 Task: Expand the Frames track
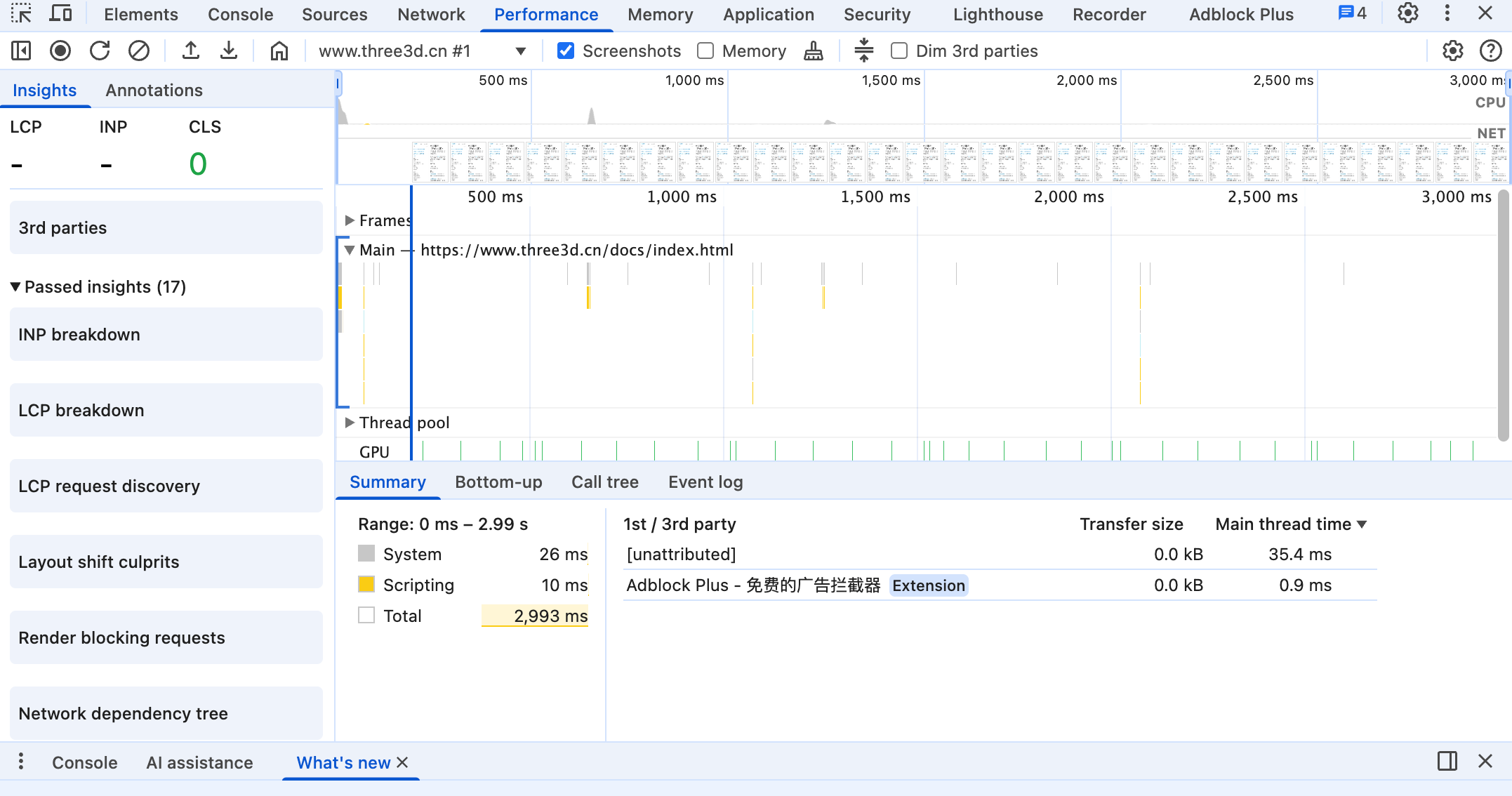[350, 220]
